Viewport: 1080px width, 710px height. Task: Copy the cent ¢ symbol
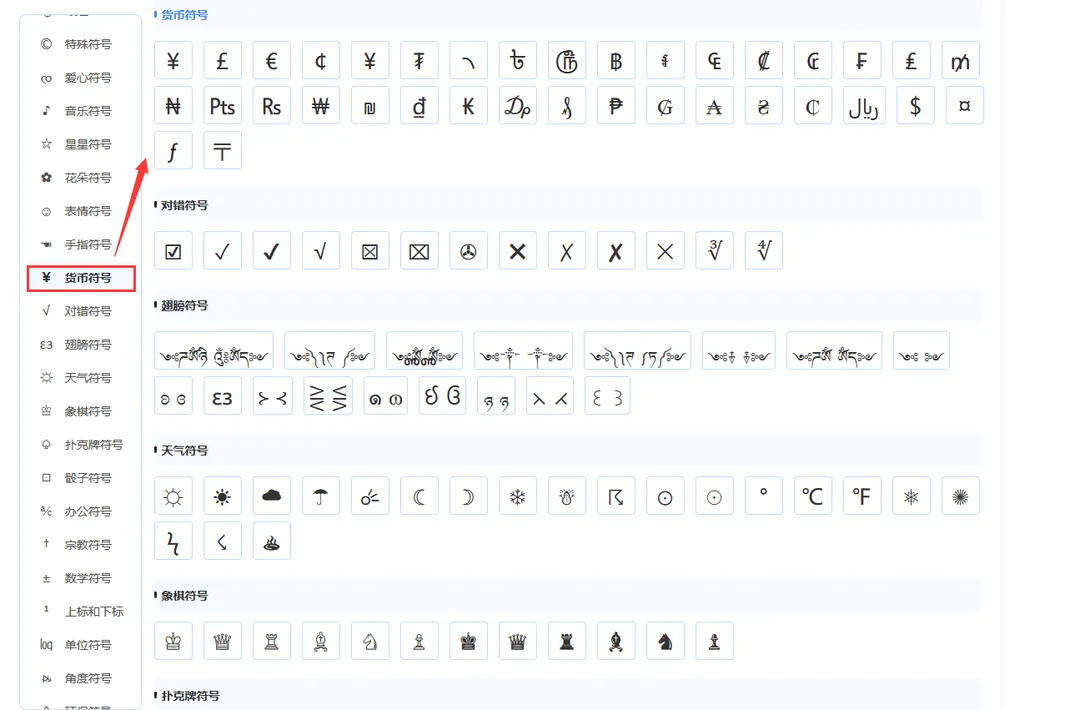click(321, 61)
